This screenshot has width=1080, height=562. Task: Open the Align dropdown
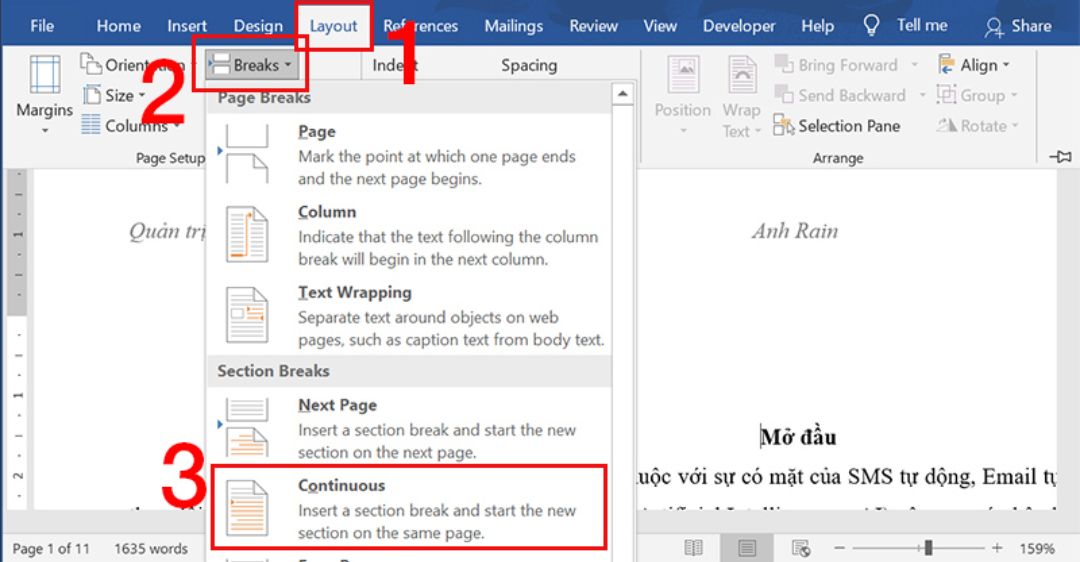click(974, 65)
